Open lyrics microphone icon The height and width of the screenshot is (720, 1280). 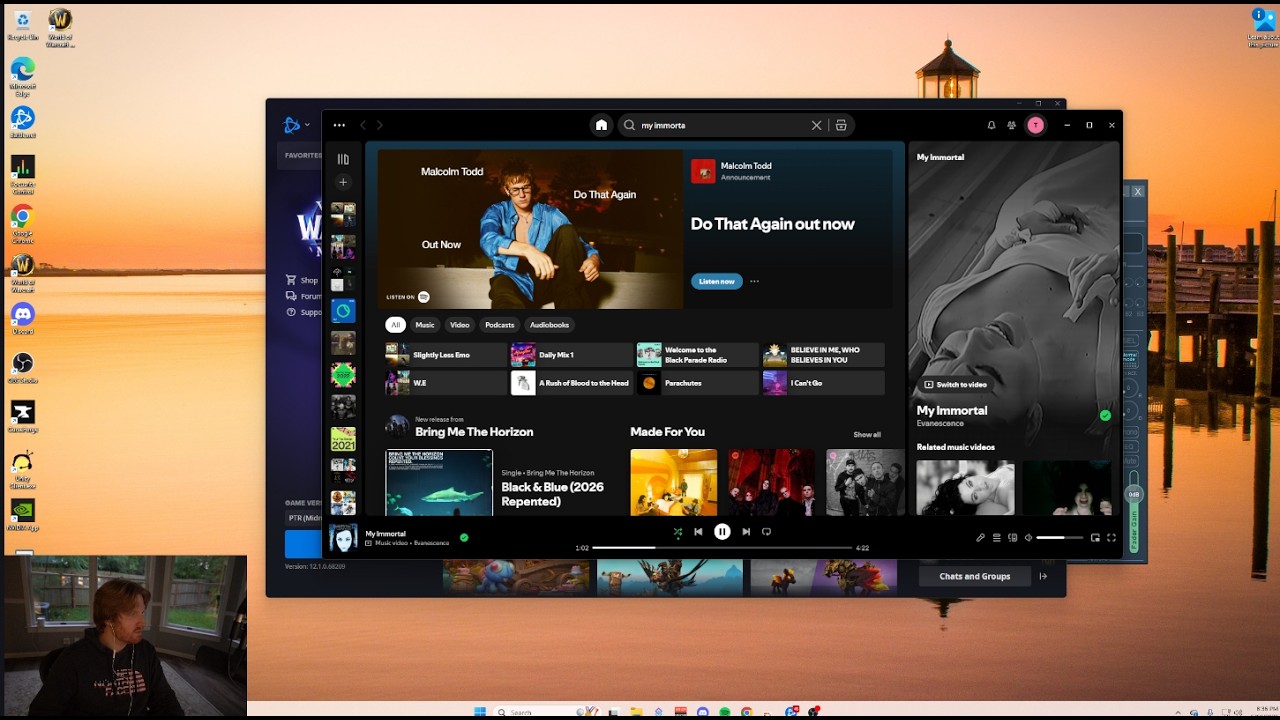(981, 538)
